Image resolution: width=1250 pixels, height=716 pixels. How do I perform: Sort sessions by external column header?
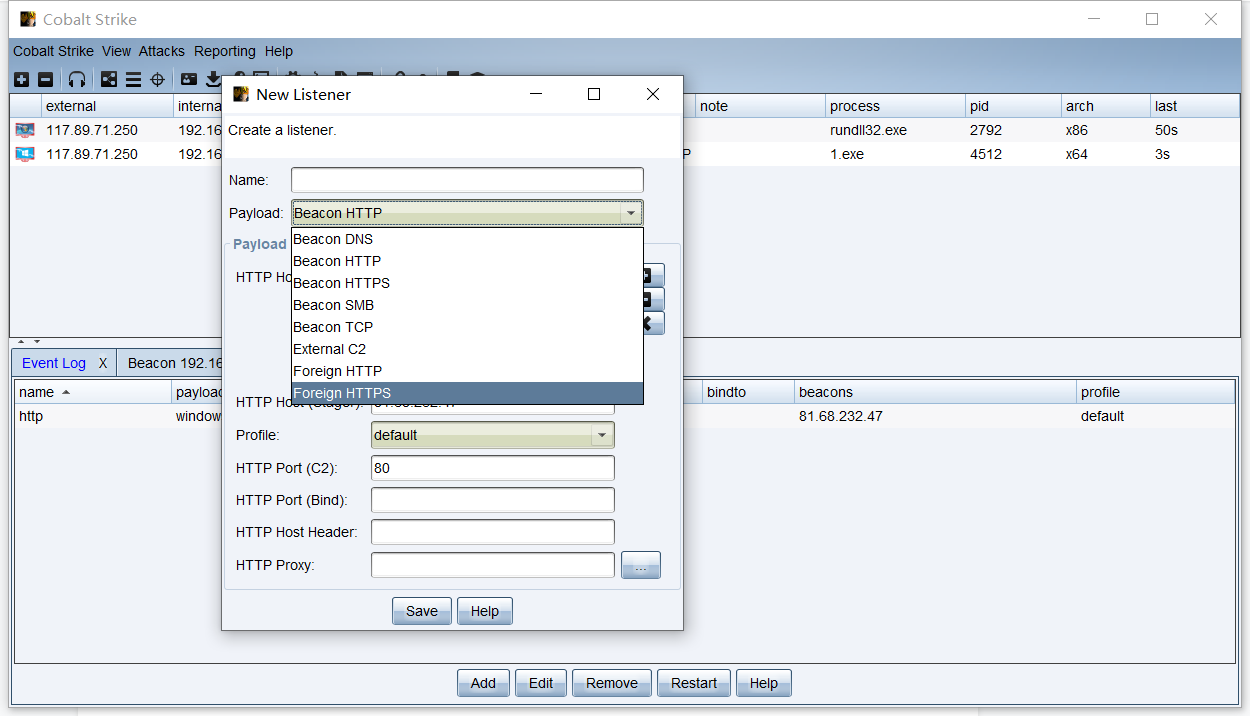pos(107,106)
